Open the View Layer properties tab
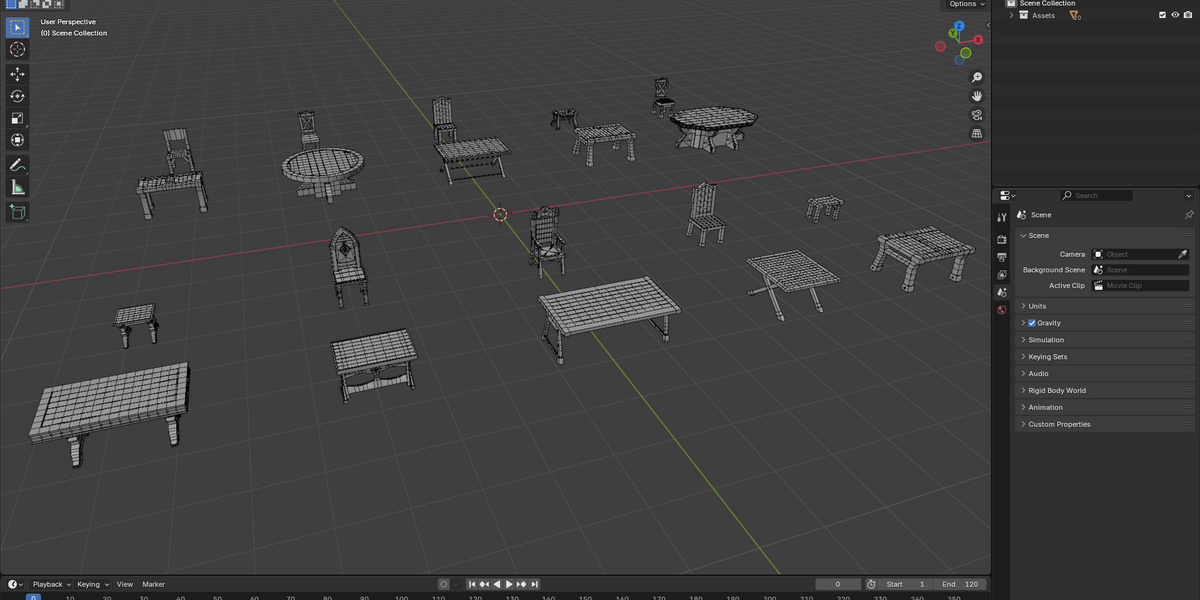1200x600 pixels. [x=1002, y=274]
